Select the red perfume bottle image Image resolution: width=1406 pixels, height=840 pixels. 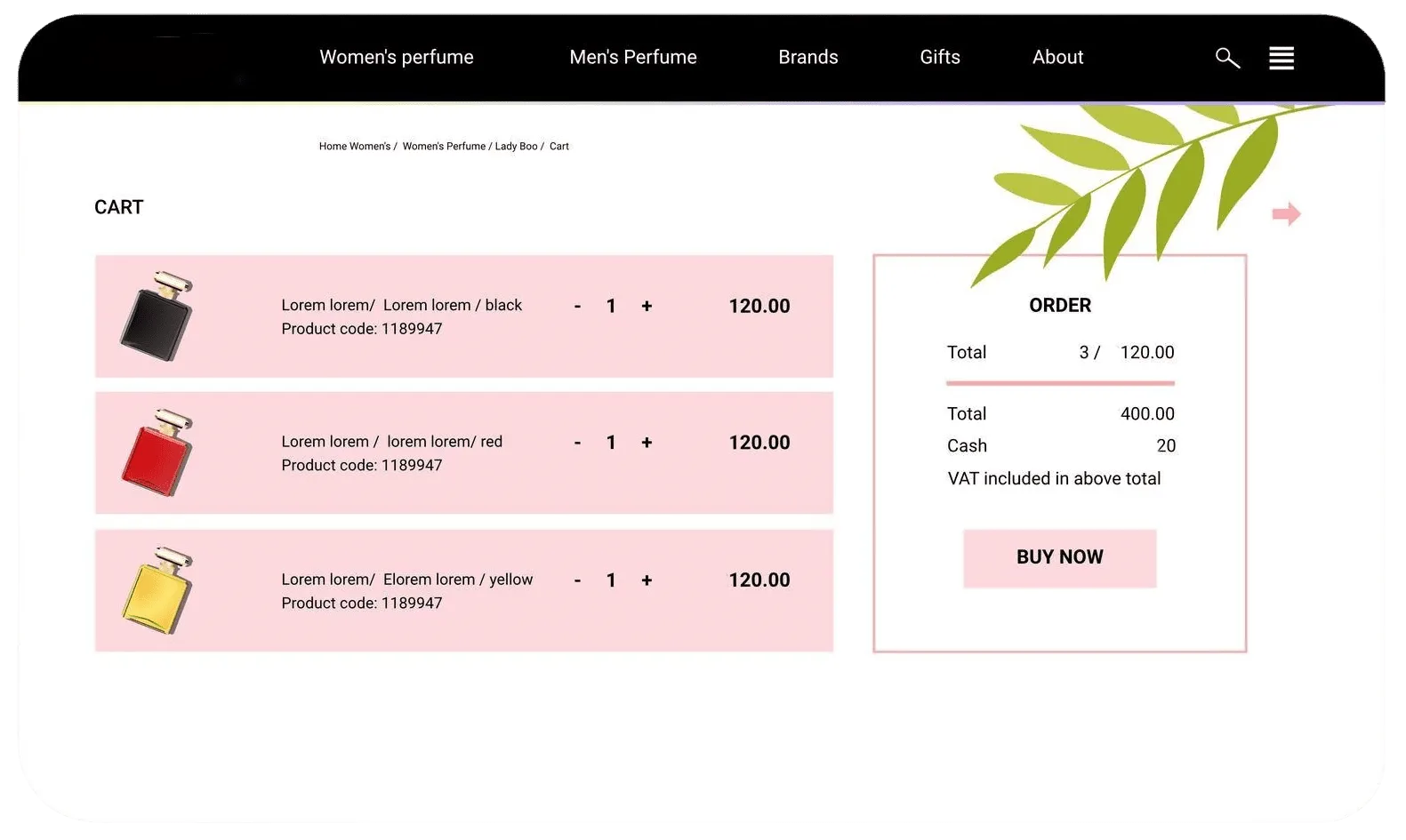[157, 453]
